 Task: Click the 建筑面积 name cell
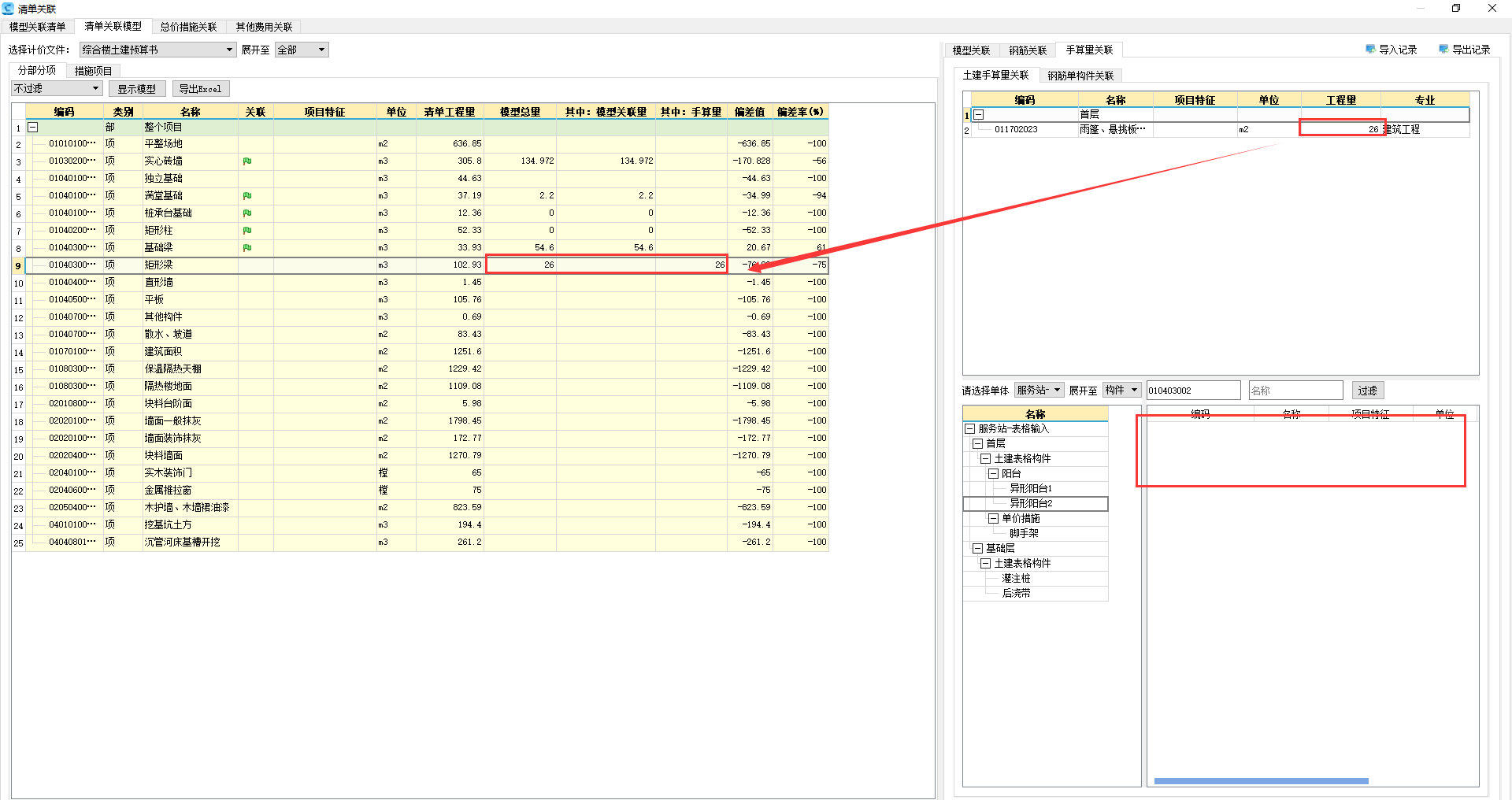(x=190, y=352)
